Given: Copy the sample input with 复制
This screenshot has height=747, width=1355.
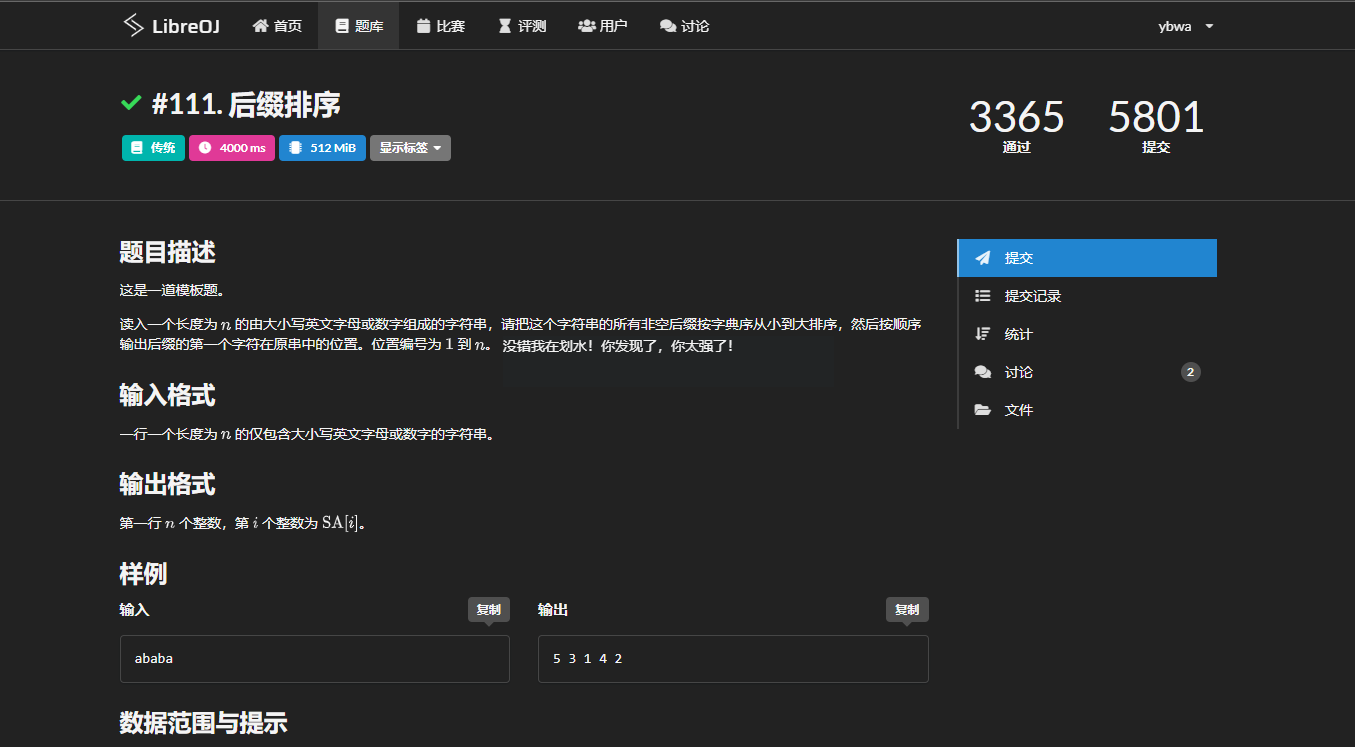Looking at the screenshot, I should pos(488,610).
